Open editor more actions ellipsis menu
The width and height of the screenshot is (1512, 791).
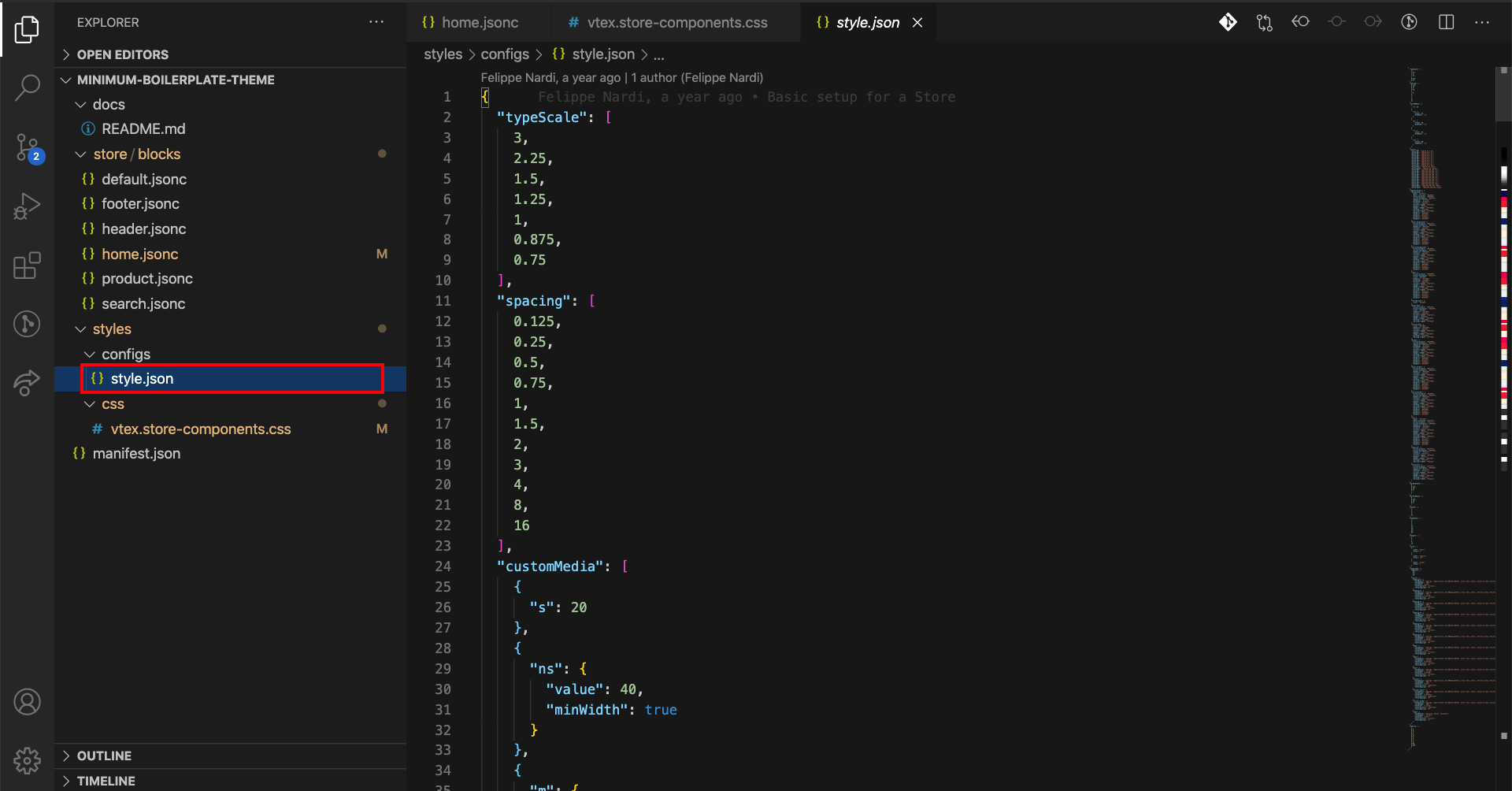point(1482,22)
